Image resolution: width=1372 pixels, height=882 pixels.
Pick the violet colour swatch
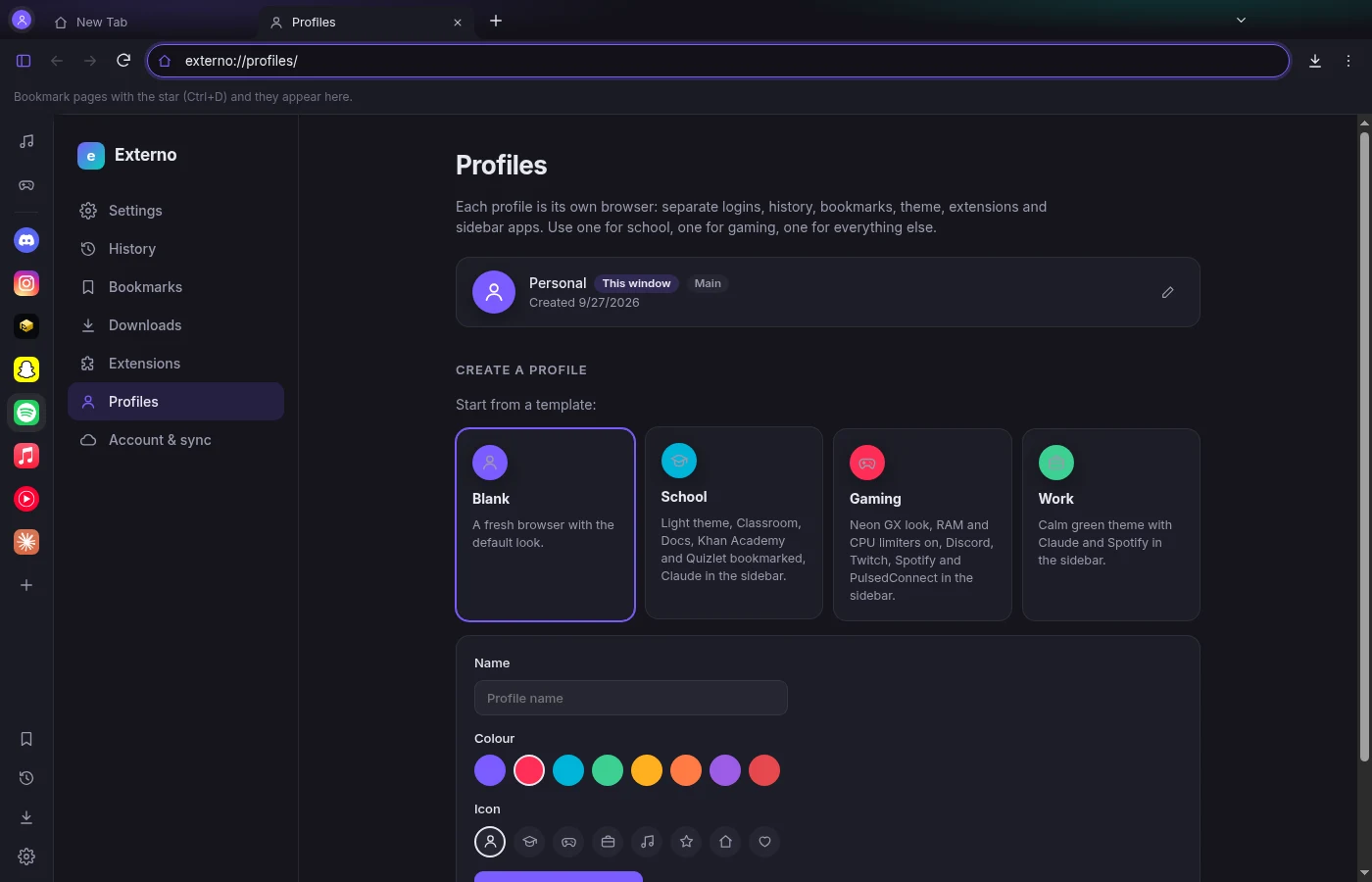(725, 770)
